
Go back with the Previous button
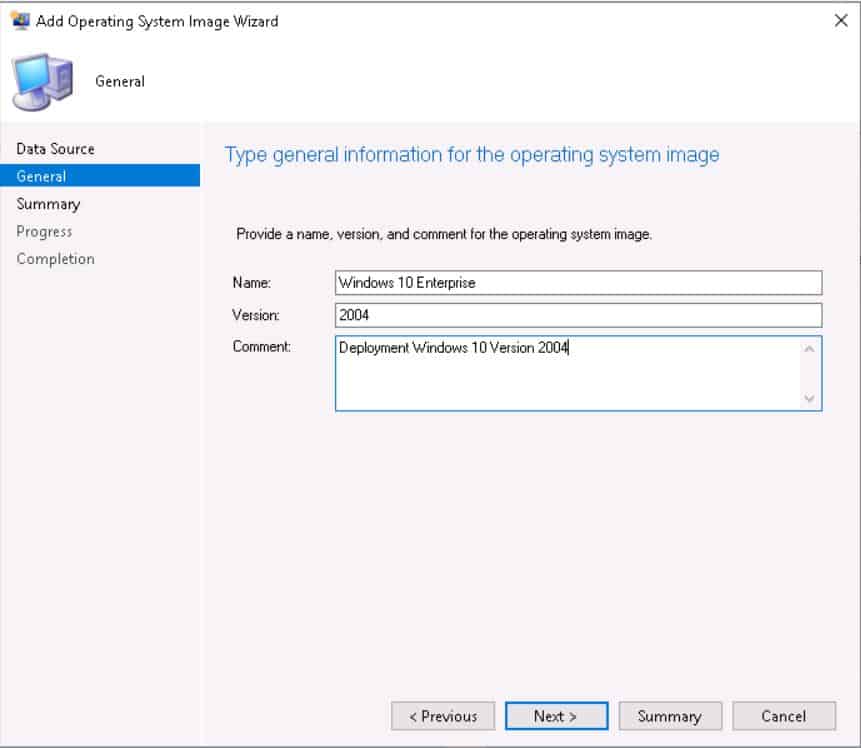(x=443, y=716)
